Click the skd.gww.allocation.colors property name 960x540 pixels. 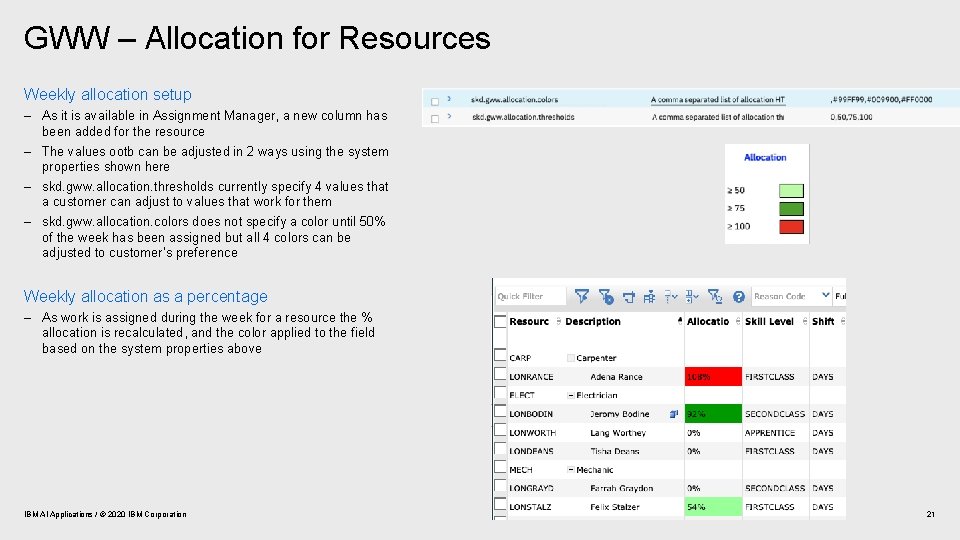pyautogui.click(x=514, y=99)
